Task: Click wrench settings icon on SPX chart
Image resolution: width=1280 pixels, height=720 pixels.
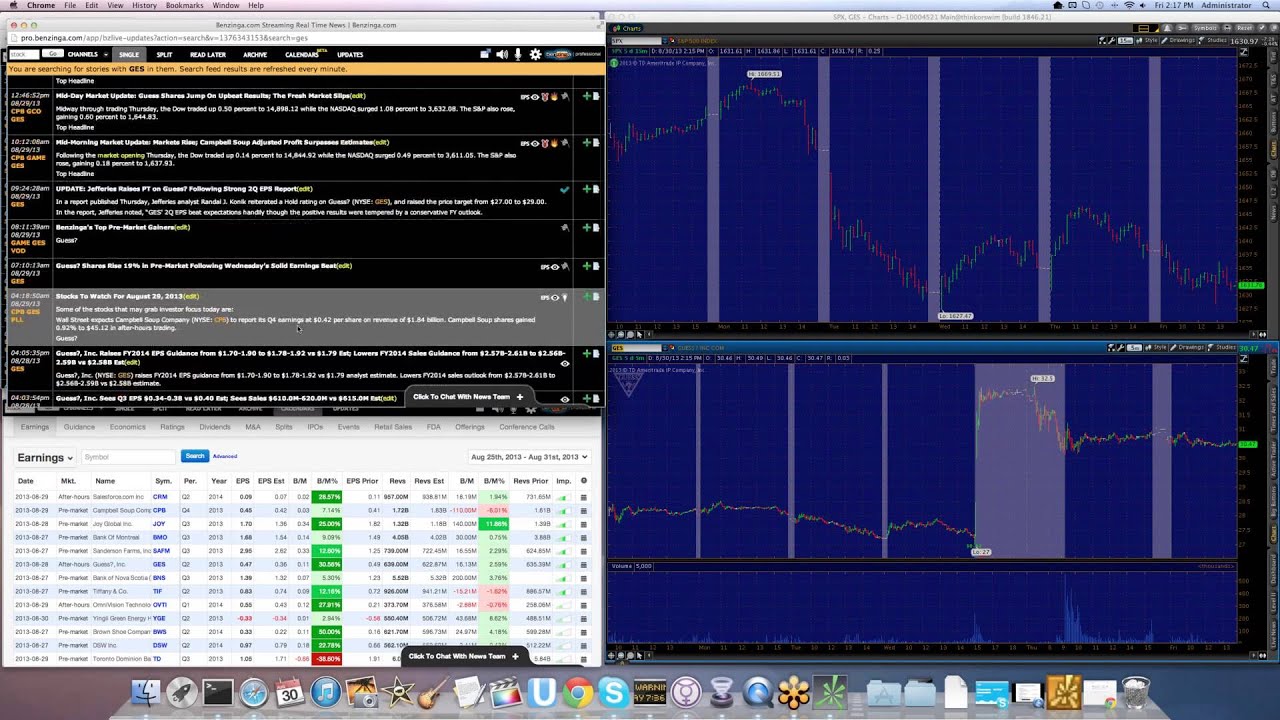Action: pos(1111,41)
